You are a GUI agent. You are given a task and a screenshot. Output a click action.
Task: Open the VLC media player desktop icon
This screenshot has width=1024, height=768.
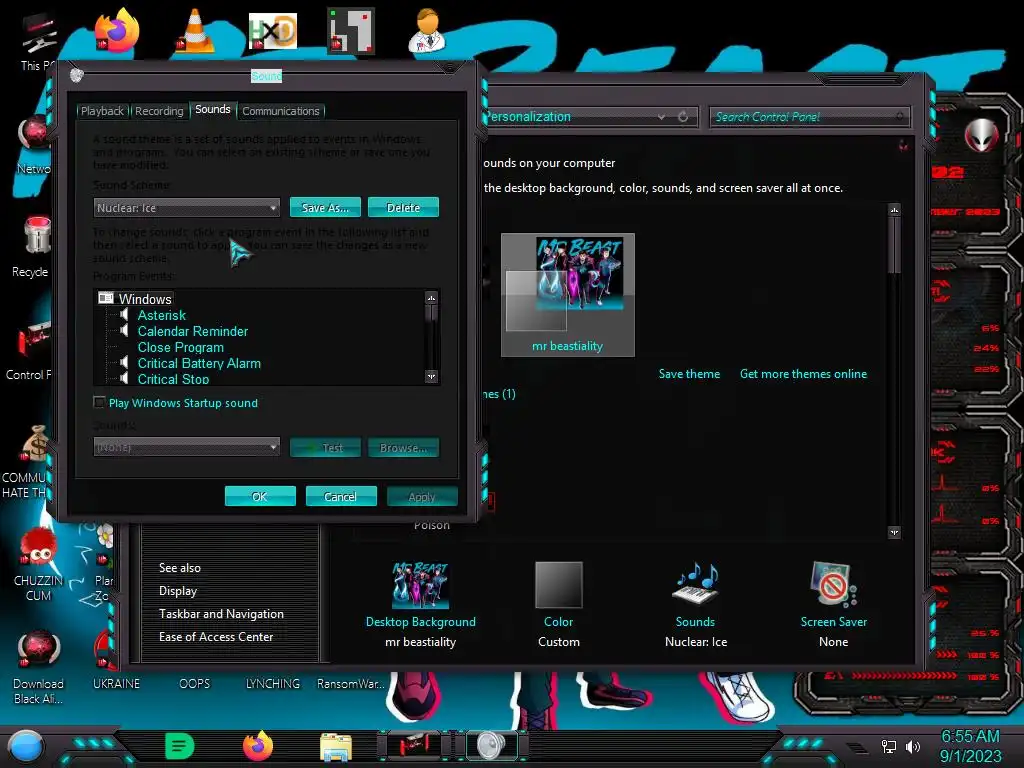point(194,31)
